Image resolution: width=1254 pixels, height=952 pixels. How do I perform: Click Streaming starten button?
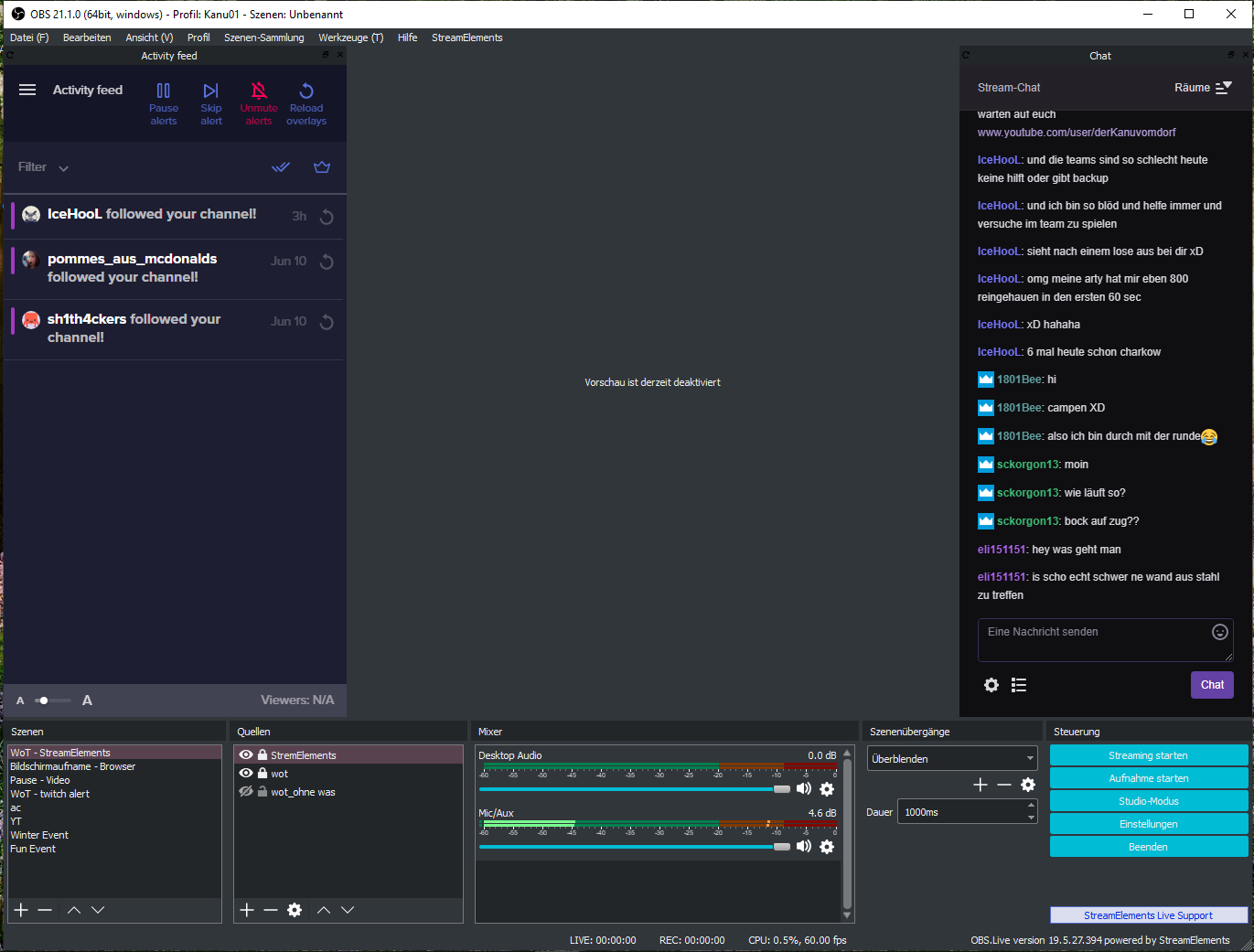[x=1148, y=755]
